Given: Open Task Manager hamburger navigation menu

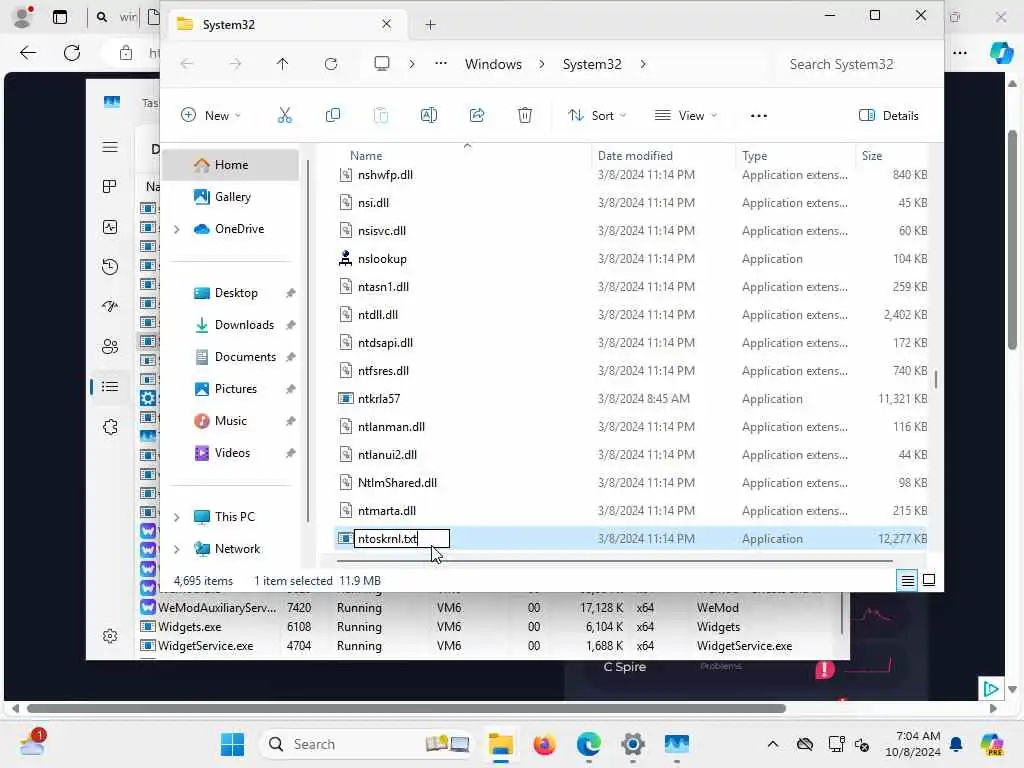Looking at the screenshot, I should [110, 147].
